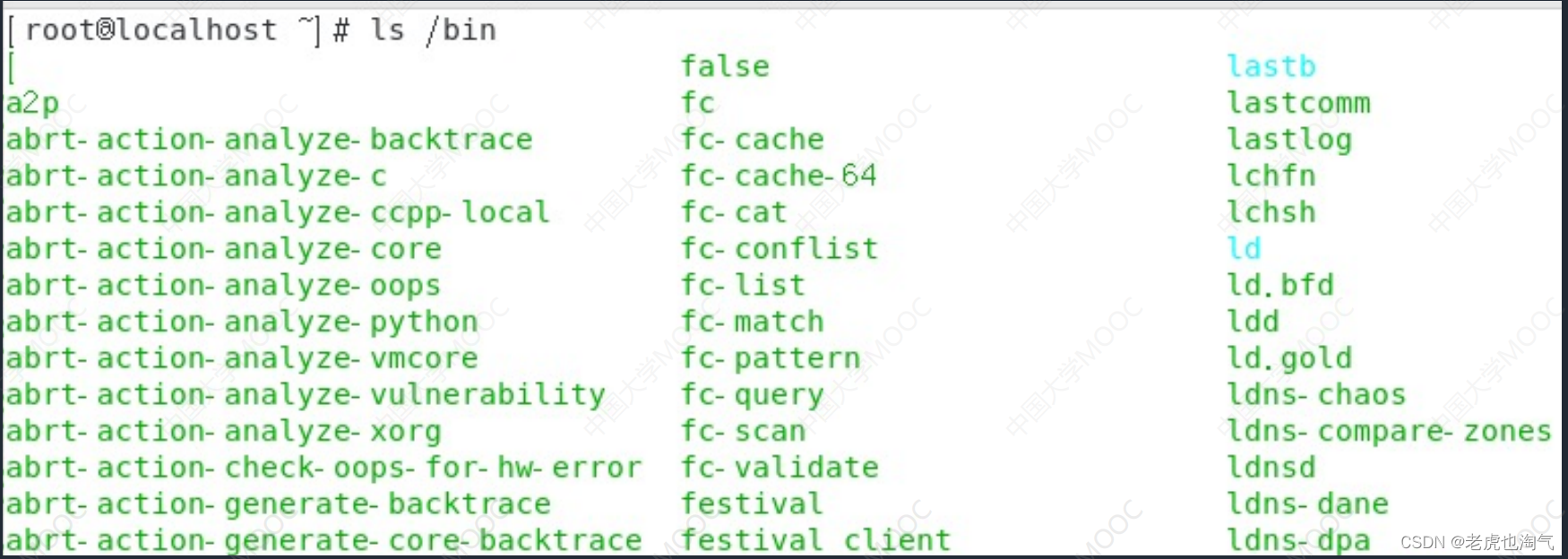Click the root@localhost prompt text
This screenshot has height=559, width=1568.
click(151, 30)
